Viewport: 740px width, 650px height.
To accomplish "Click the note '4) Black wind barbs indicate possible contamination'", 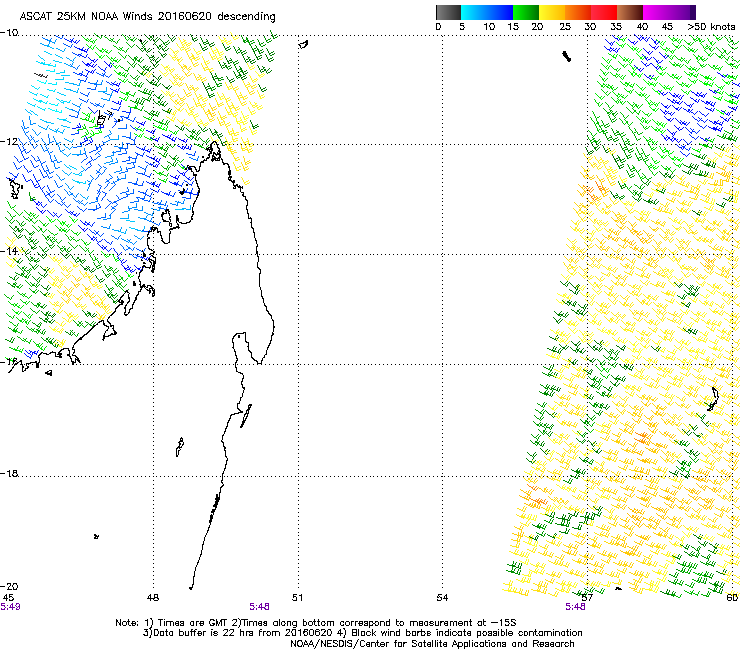I will click(460, 633).
